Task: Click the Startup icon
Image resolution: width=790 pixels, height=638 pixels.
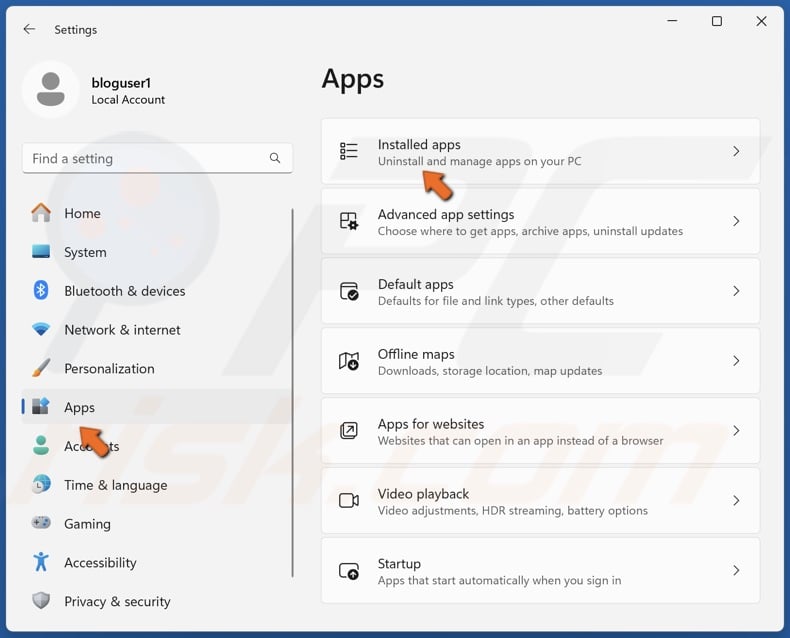Action: pyautogui.click(x=349, y=570)
